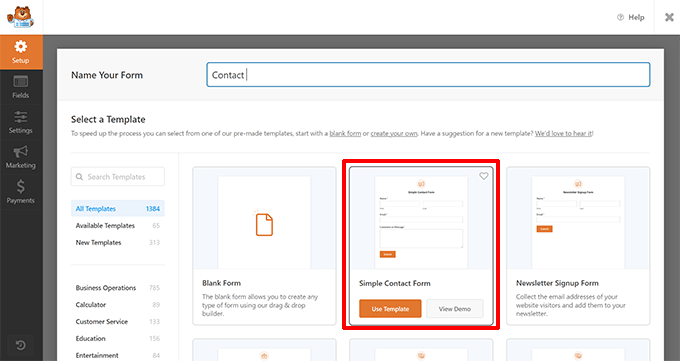
Task: Click the 'Select a Template' heading
Action: pyautogui.click(x=108, y=119)
